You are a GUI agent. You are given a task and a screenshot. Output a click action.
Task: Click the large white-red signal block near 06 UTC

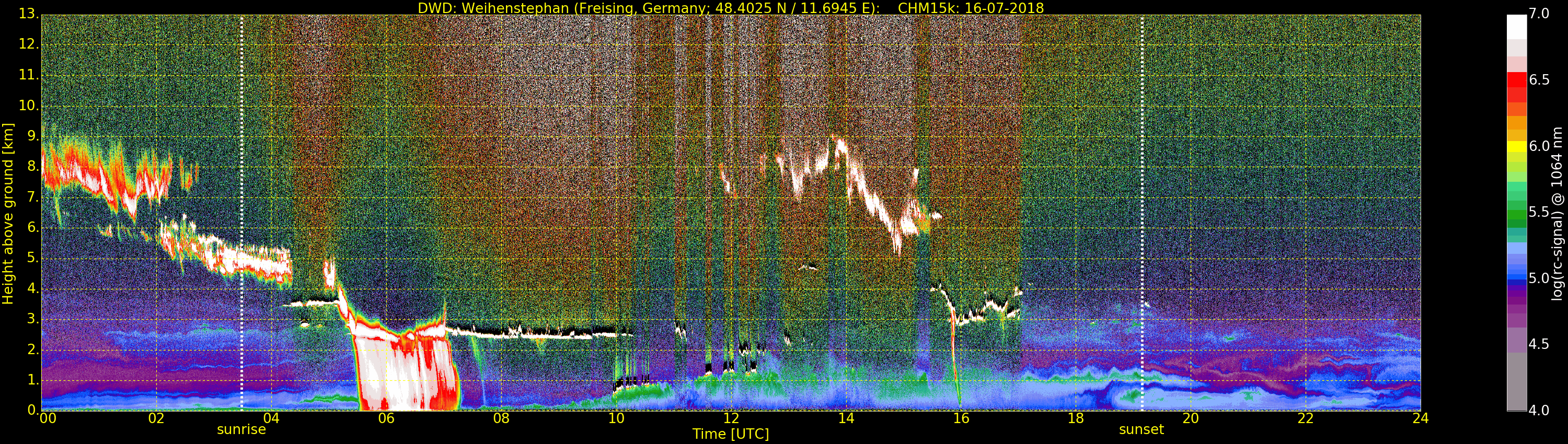click(402, 371)
